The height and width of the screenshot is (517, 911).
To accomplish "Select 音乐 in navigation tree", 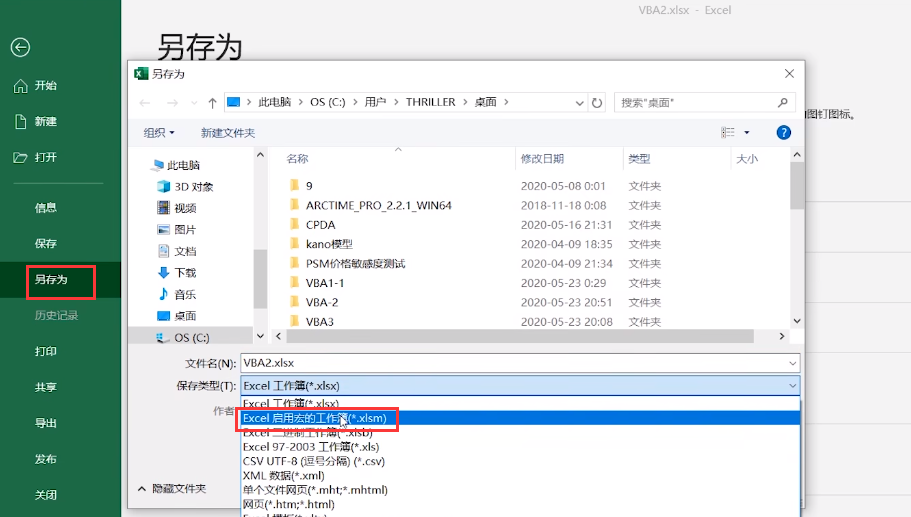I will 185,295.
